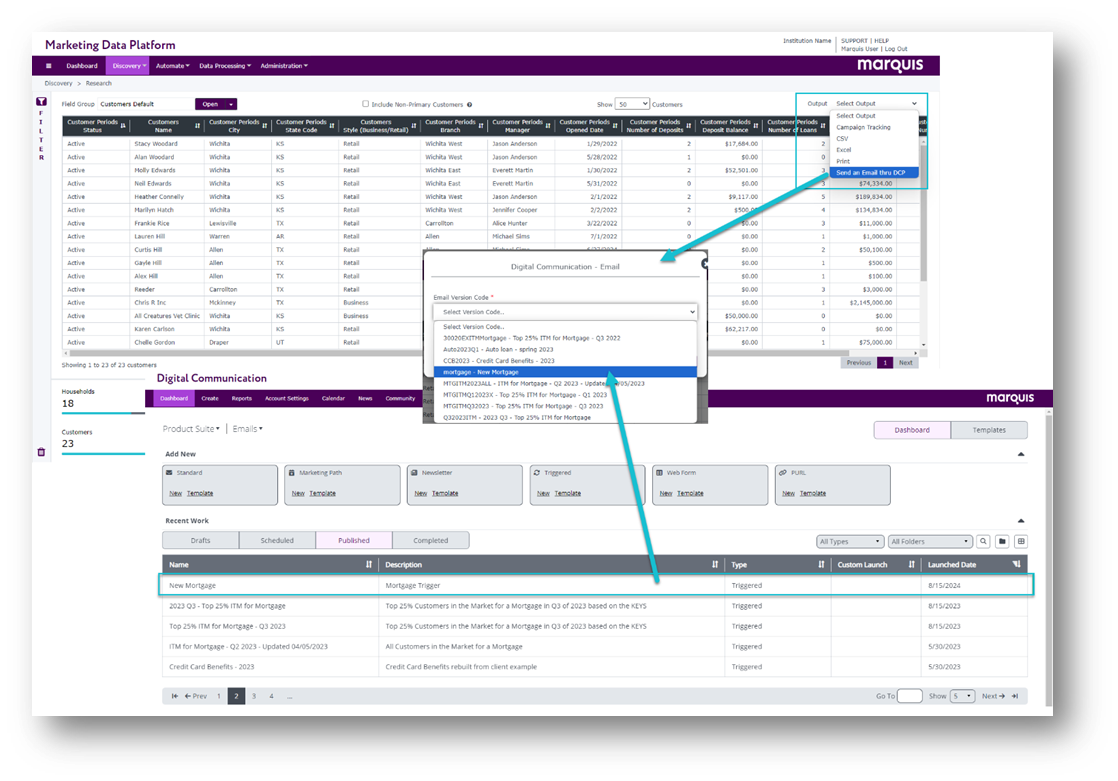This screenshot has height=781, width=1118.
Task: Switch to the Scheduled tab
Action: 277,541
